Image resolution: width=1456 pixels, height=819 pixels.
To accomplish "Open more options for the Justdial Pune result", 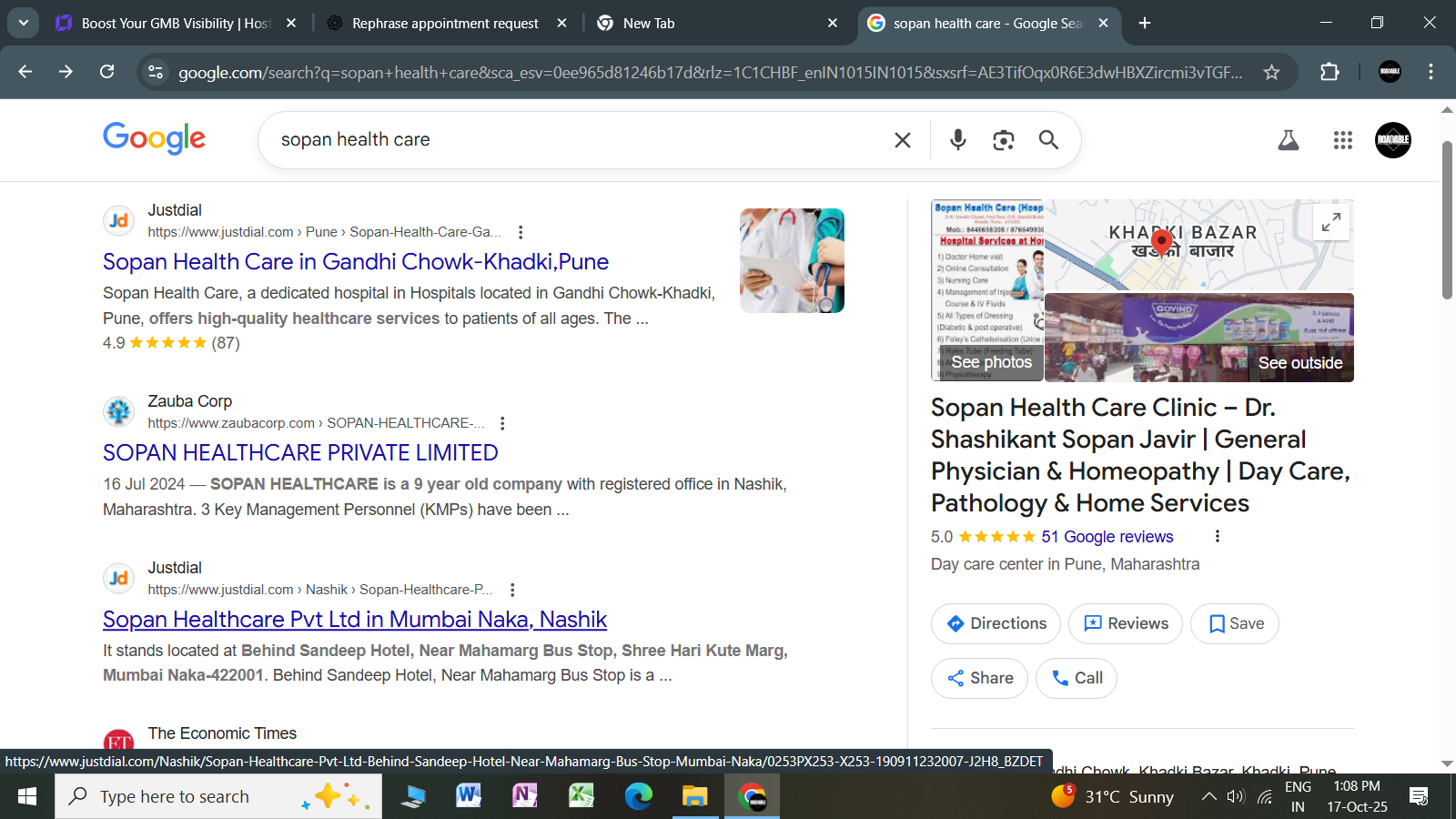I will (x=521, y=232).
